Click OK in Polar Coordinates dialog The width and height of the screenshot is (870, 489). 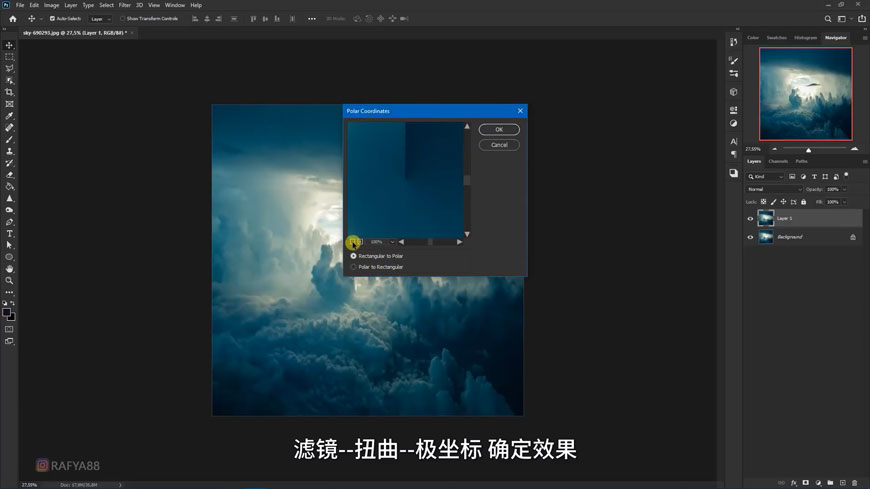click(499, 130)
